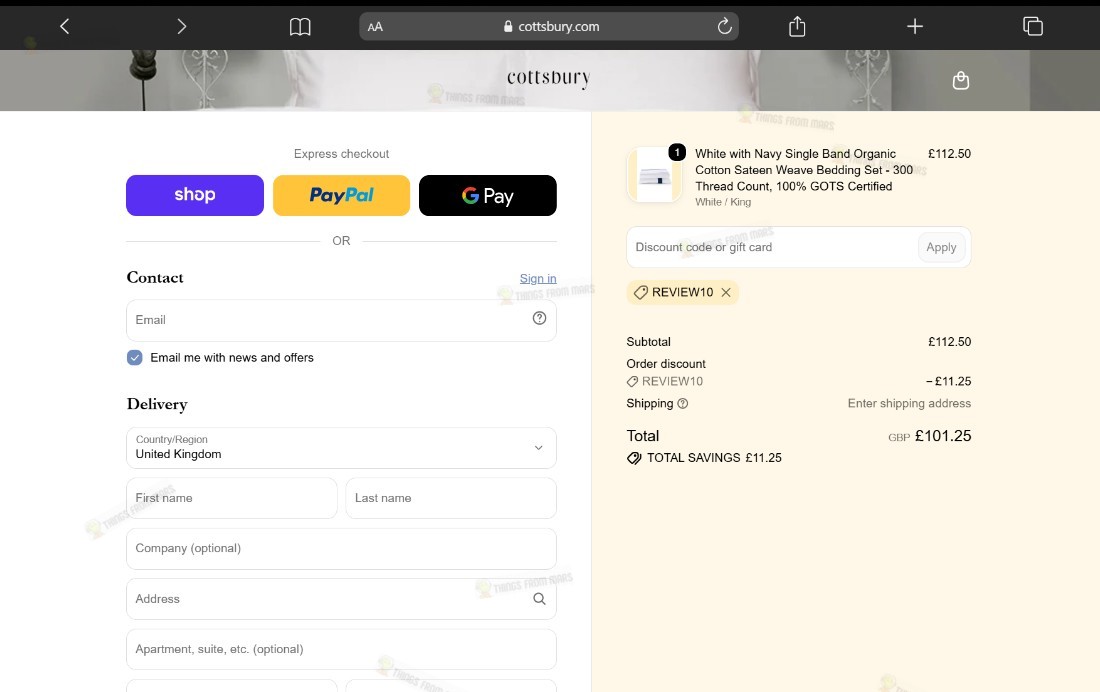Click the REVIEW10 discount tag
The height and width of the screenshot is (692, 1100).
[682, 293]
